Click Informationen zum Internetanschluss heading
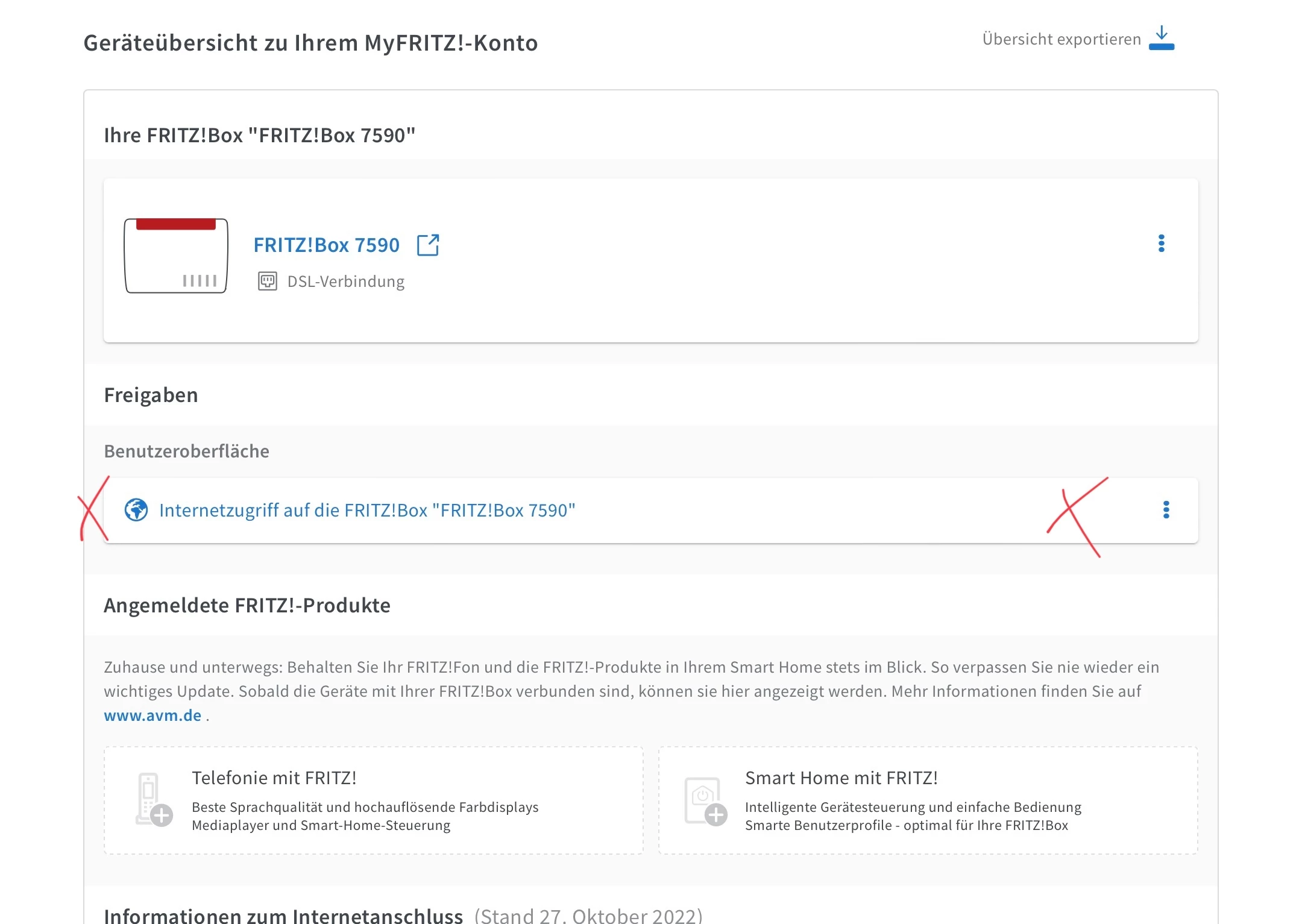Image resolution: width=1302 pixels, height=924 pixels. click(283, 915)
